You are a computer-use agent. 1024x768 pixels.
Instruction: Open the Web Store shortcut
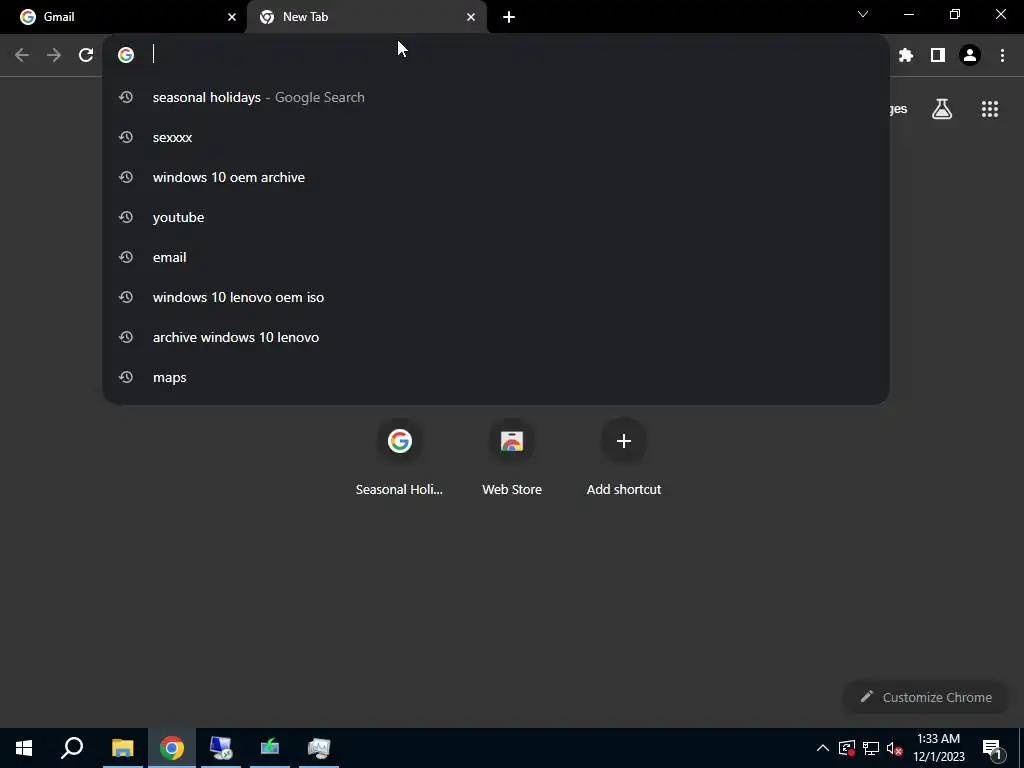point(512,458)
